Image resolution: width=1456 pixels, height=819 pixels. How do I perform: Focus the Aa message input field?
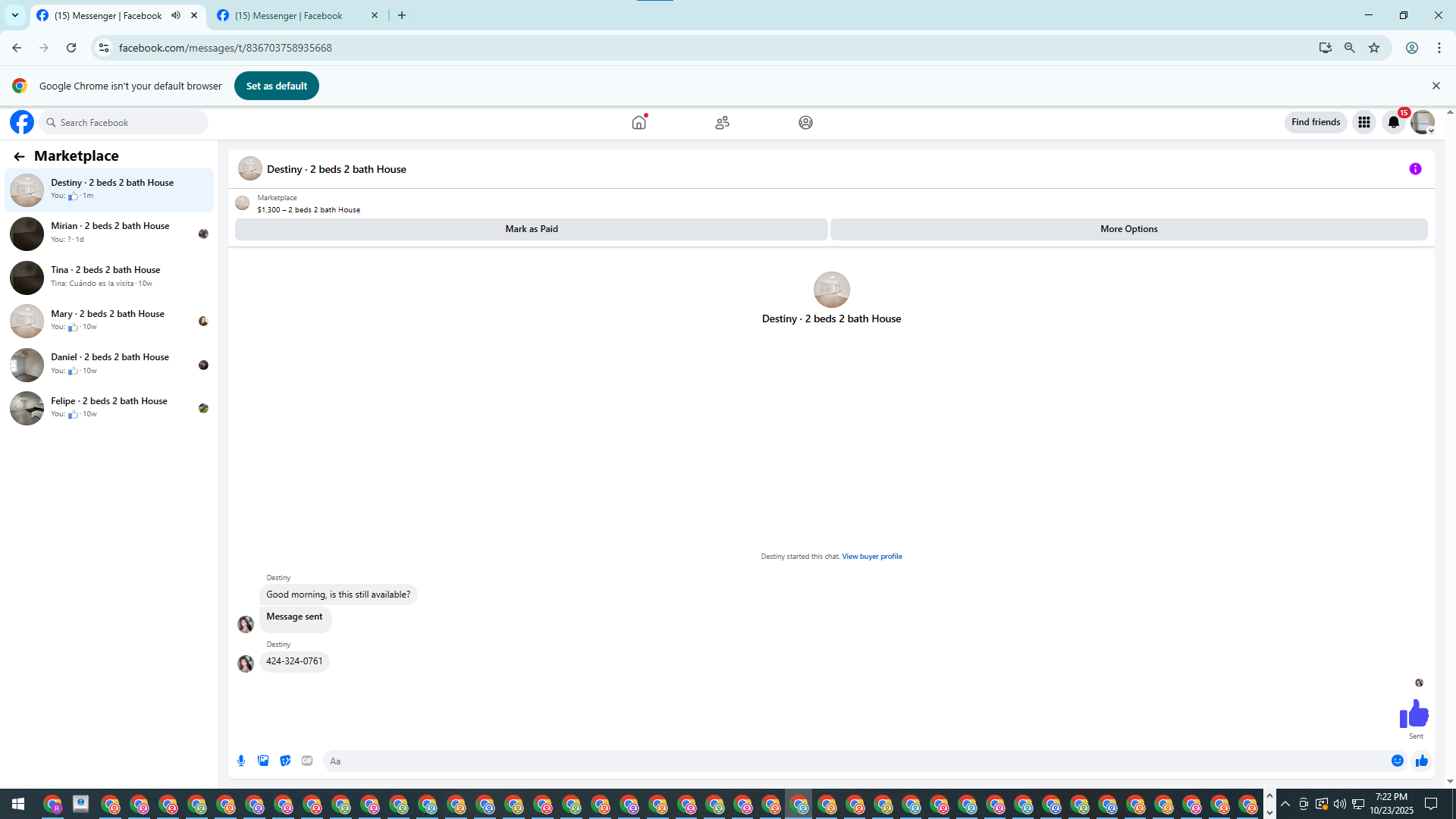849,761
